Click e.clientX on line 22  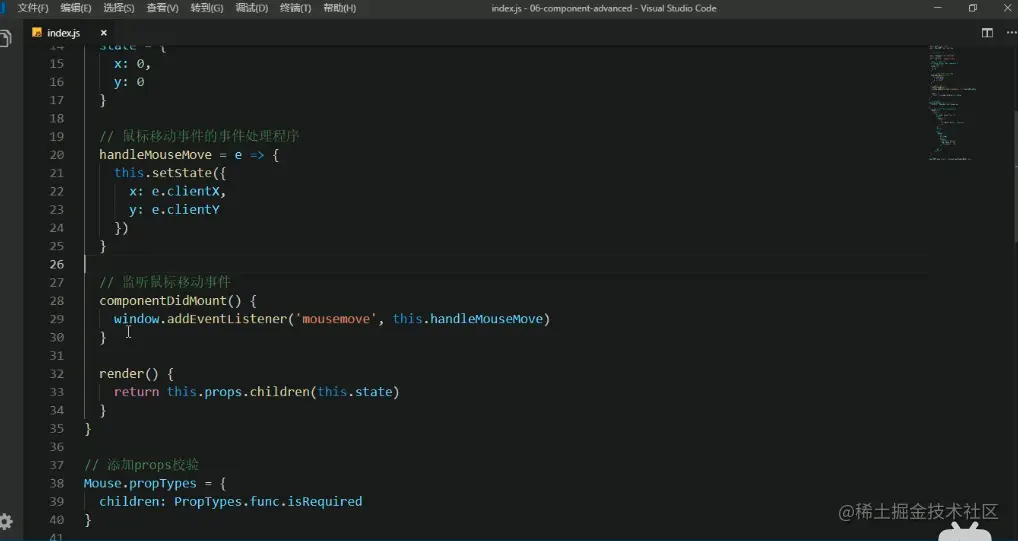pos(185,191)
